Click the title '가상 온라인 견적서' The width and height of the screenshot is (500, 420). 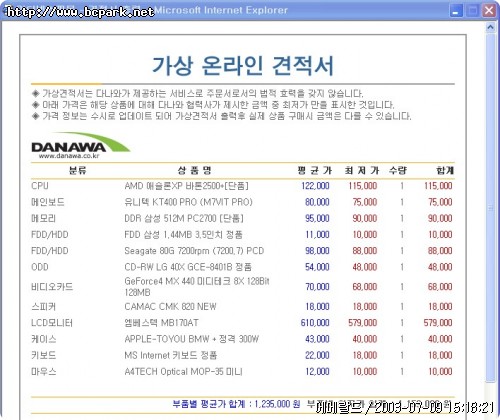click(x=243, y=65)
